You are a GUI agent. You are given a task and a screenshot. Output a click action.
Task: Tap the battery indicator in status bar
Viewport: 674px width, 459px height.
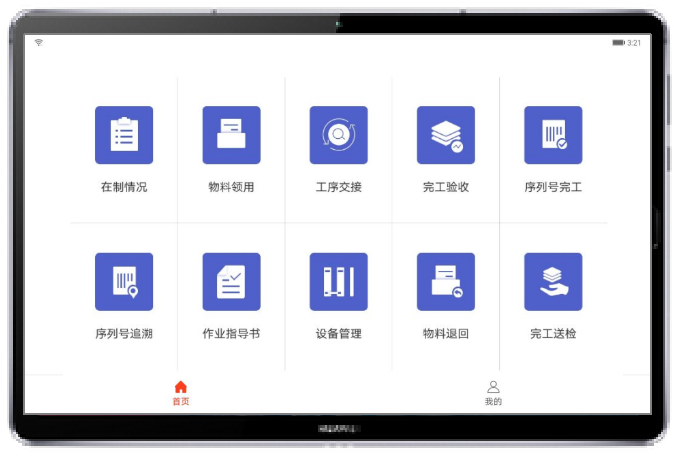(x=618, y=43)
